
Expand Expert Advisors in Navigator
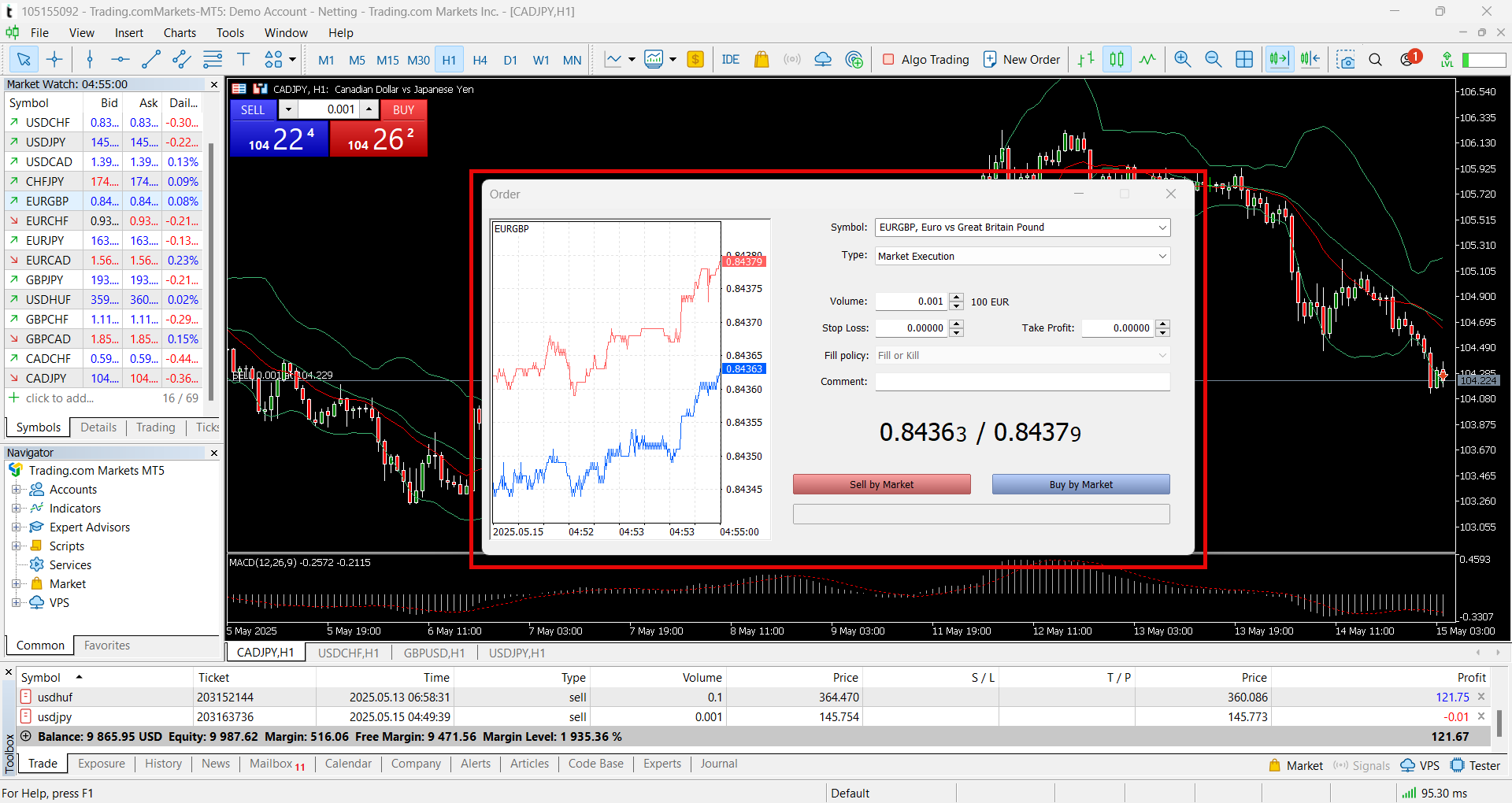(x=16, y=527)
